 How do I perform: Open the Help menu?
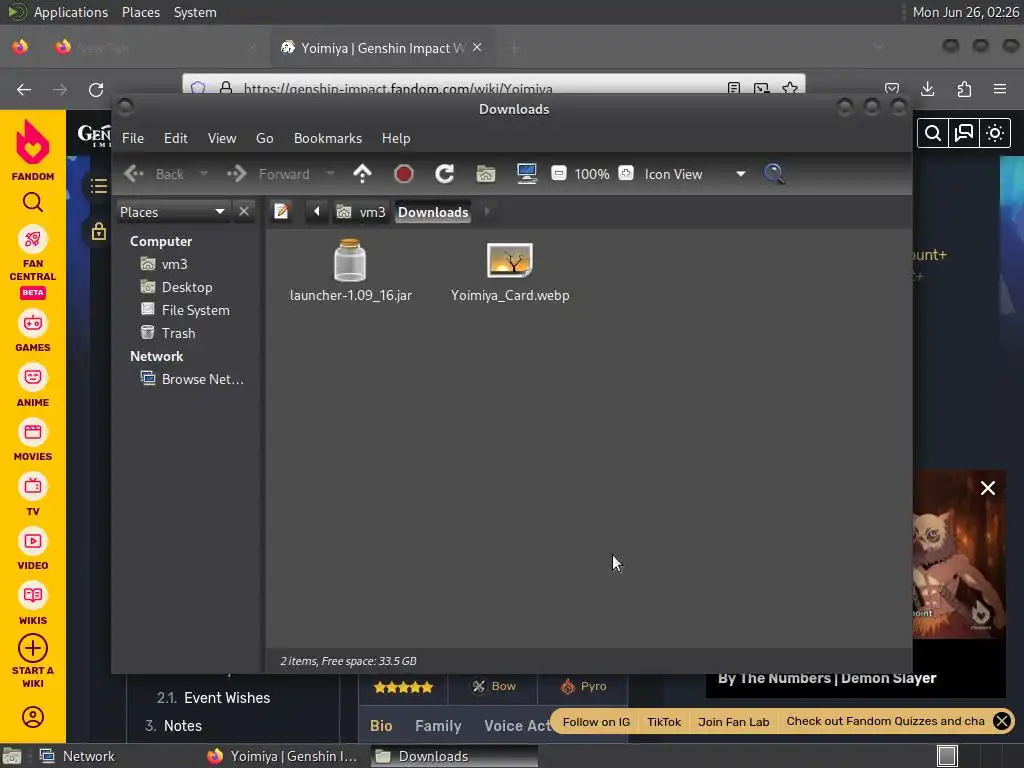396,138
